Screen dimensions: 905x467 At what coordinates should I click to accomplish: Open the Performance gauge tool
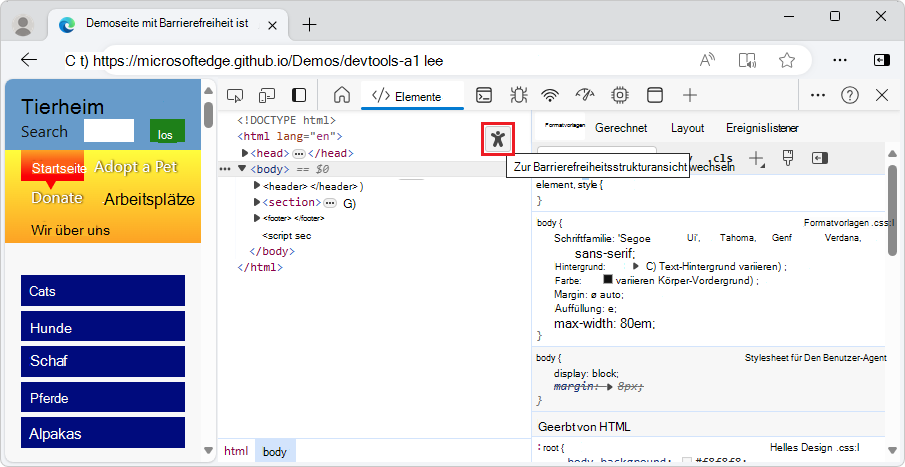585,95
